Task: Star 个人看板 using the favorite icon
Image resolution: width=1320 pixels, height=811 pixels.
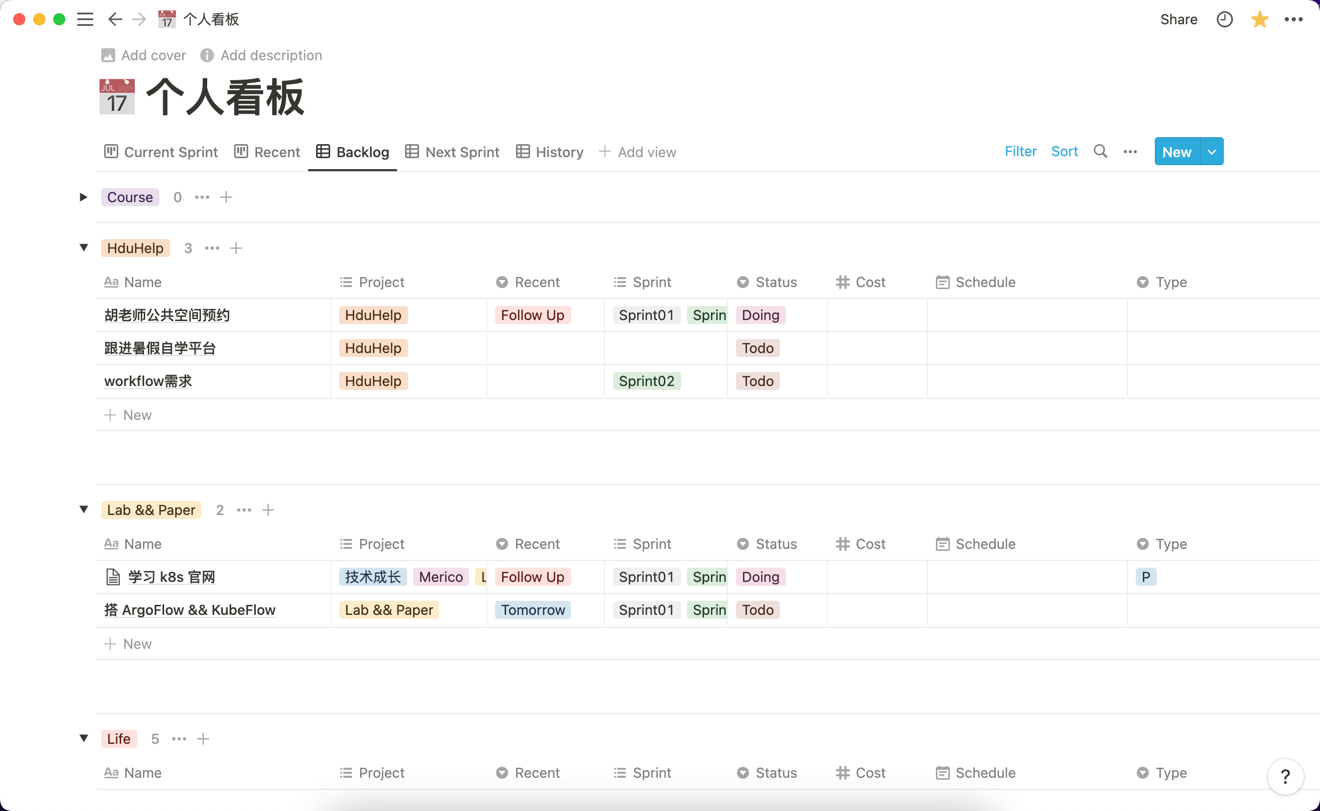Action: 1259,19
